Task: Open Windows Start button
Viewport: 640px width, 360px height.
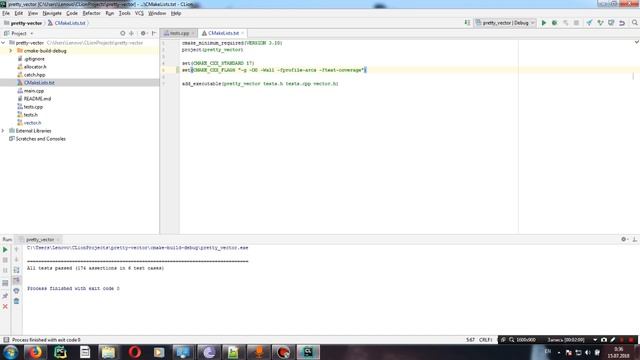Action: pyautogui.click(x=11, y=352)
